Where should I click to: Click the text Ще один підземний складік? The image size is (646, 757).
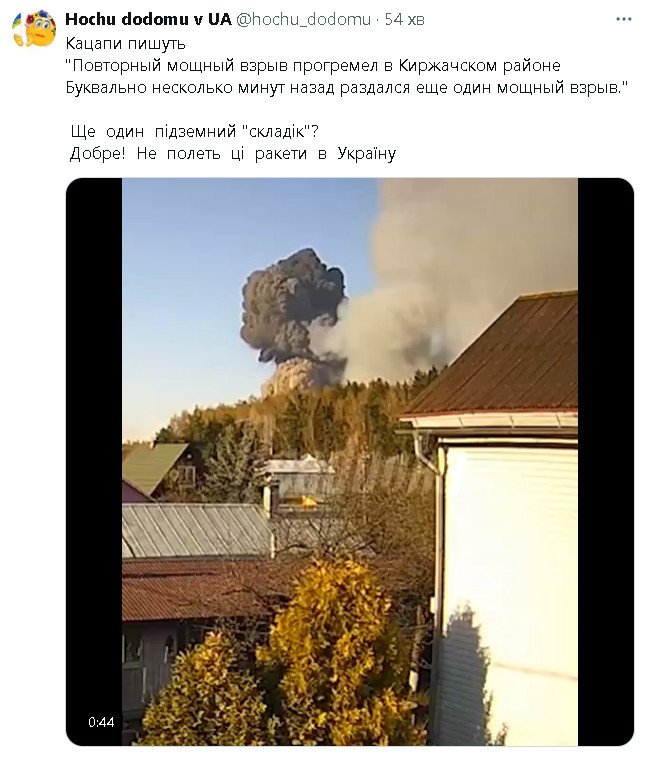195,131
